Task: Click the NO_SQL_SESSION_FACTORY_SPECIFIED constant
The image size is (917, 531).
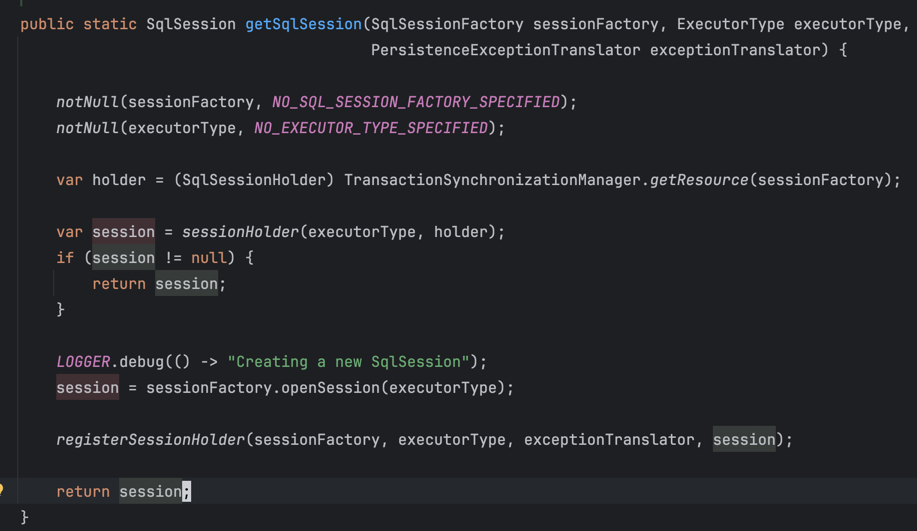Action: [x=416, y=102]
